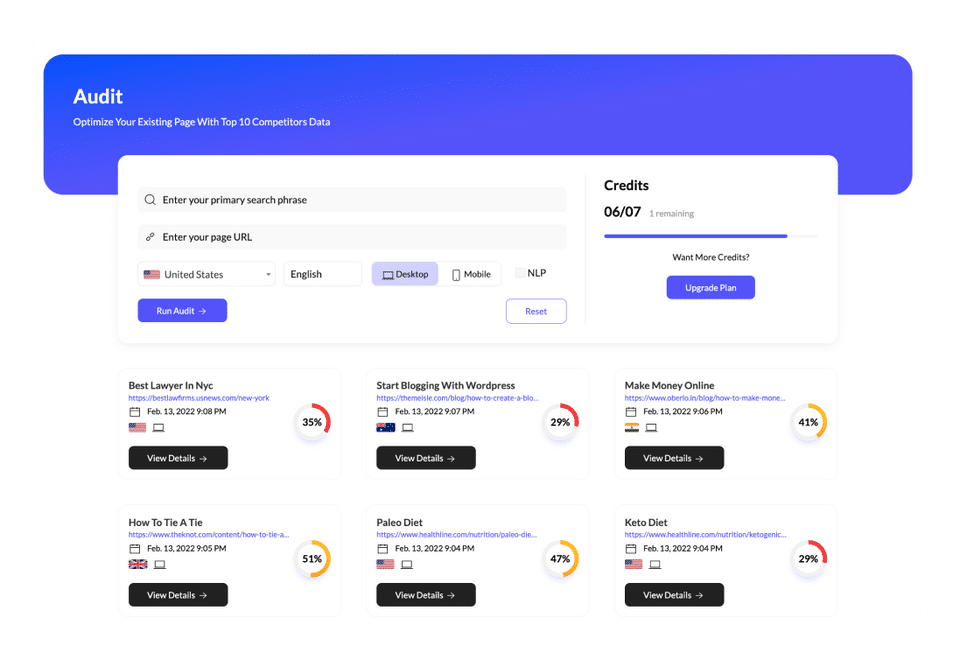View Details for Keto Diet
The width and height of the screenshot is (960, 661).
point(674,596)
